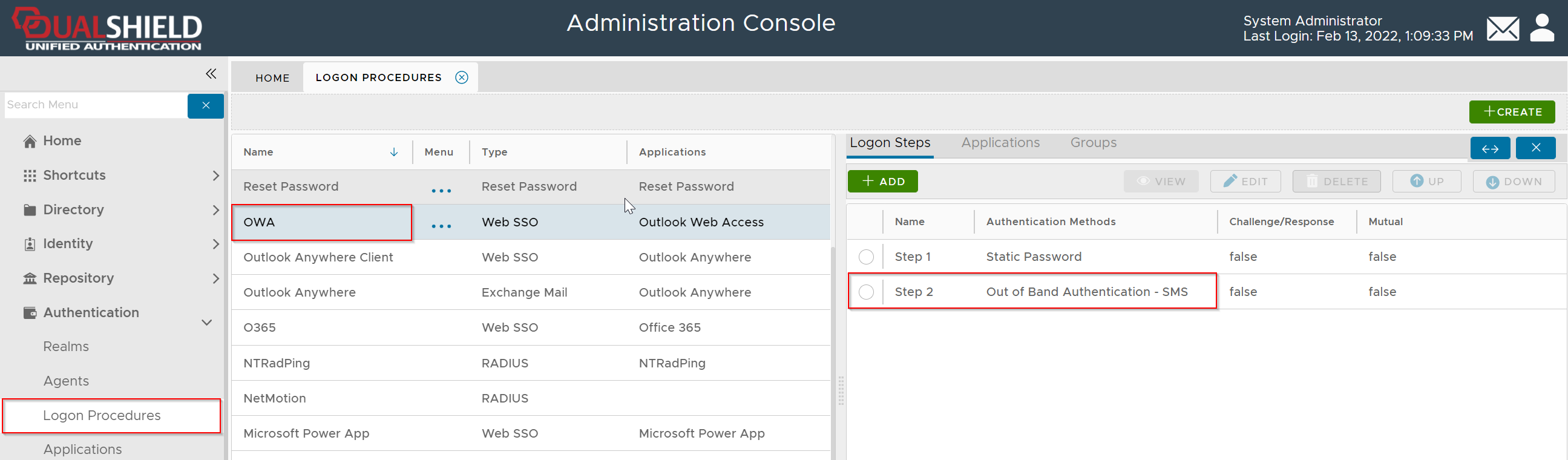Close the Logon Procedures tab
The width and height of the screenshot is (1568, 460).
pyautogui.click(x=461, y=77)
